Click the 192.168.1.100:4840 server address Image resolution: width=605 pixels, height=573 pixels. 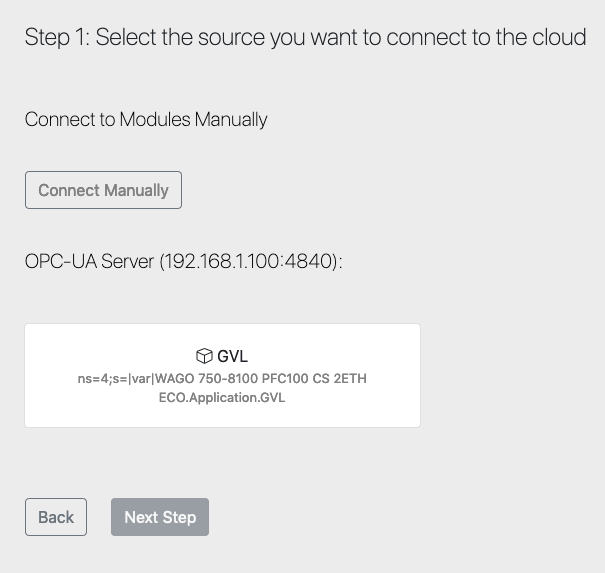point(249,261)
